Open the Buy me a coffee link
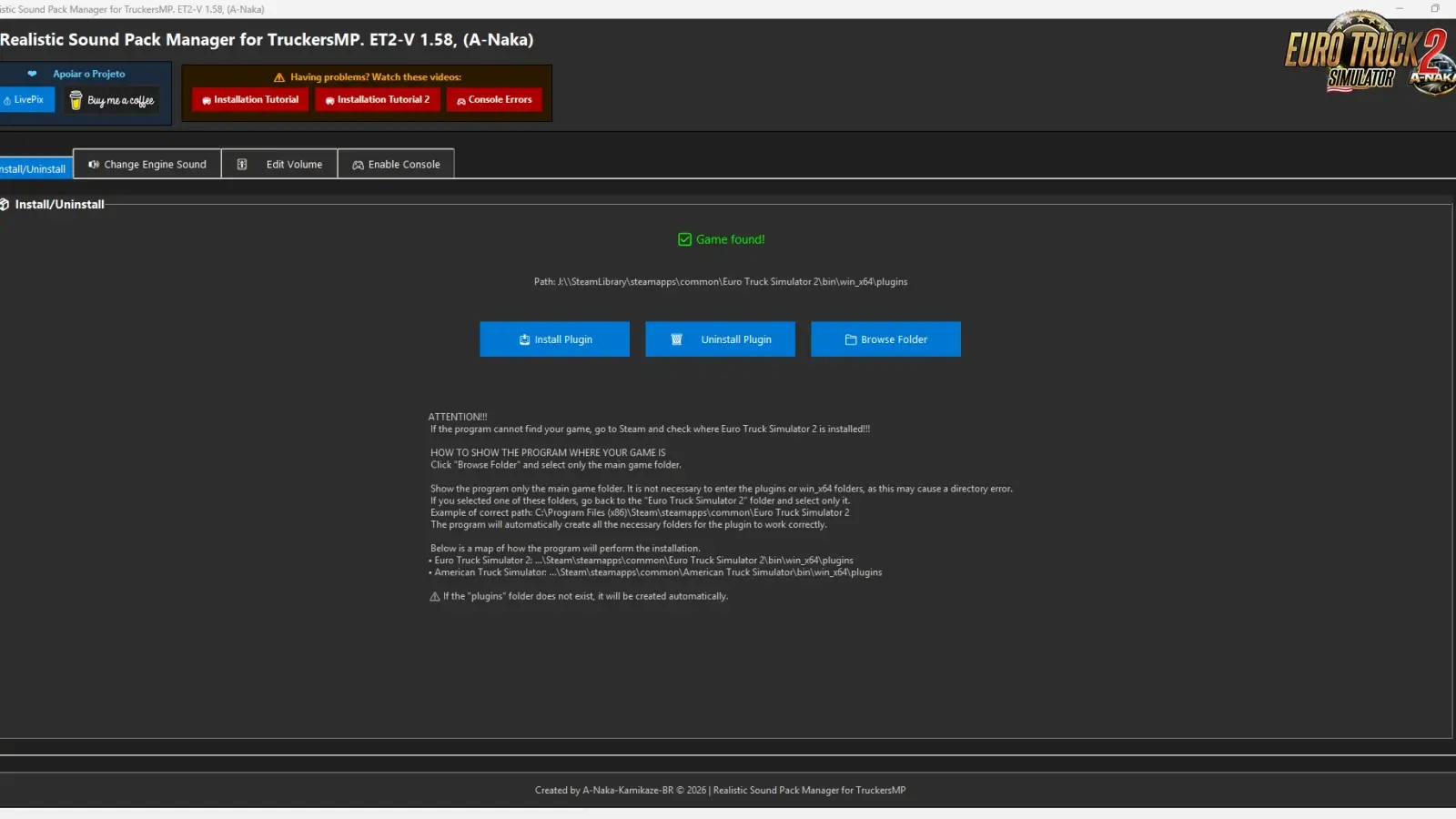Image resolution: width=1456 pixels, height=819 pixels. (x=112, y=100)
